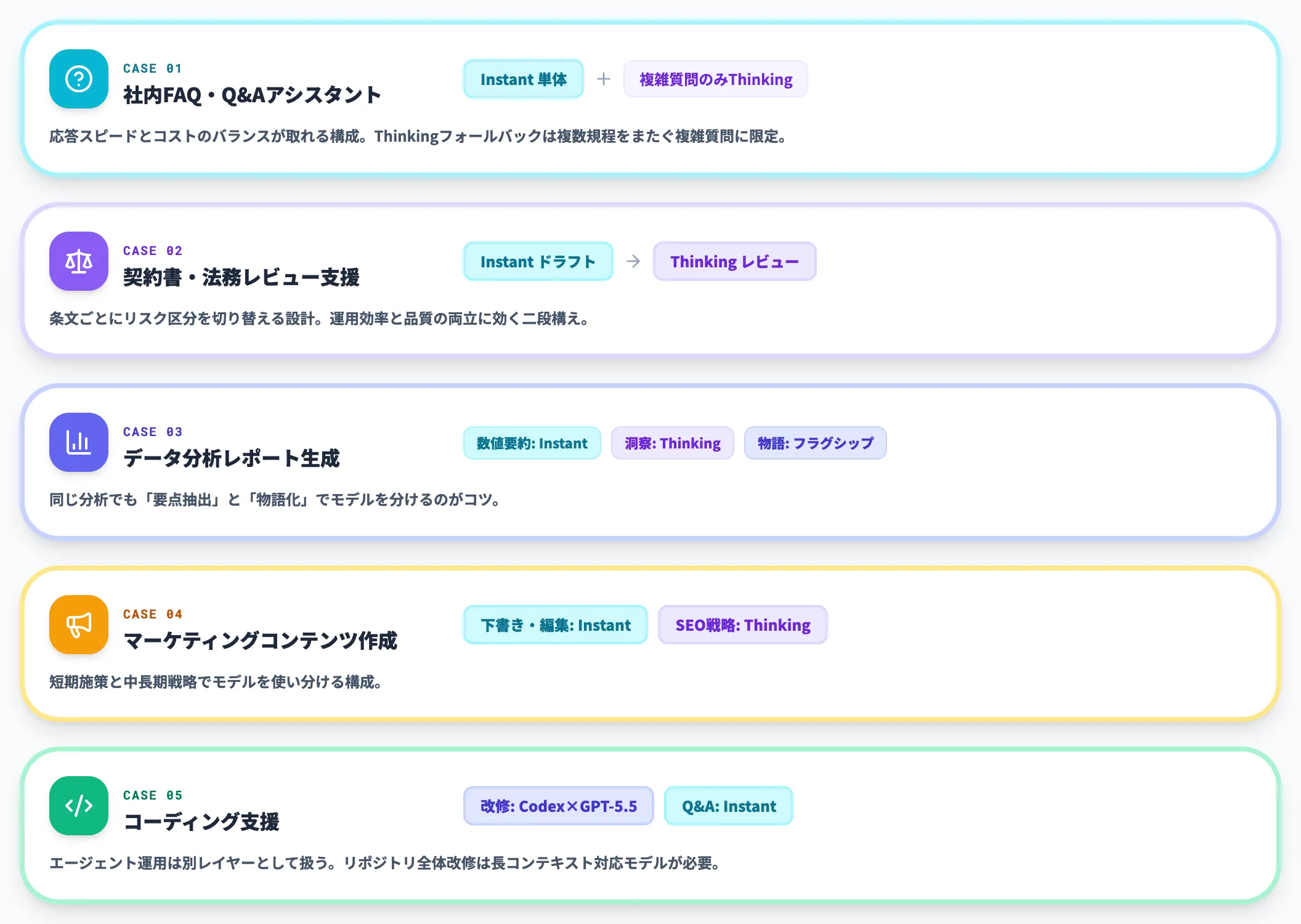Click the megaphone icon for CASE 04
1301x924 pixels.
pyautogui.click(x=79, y=625)
